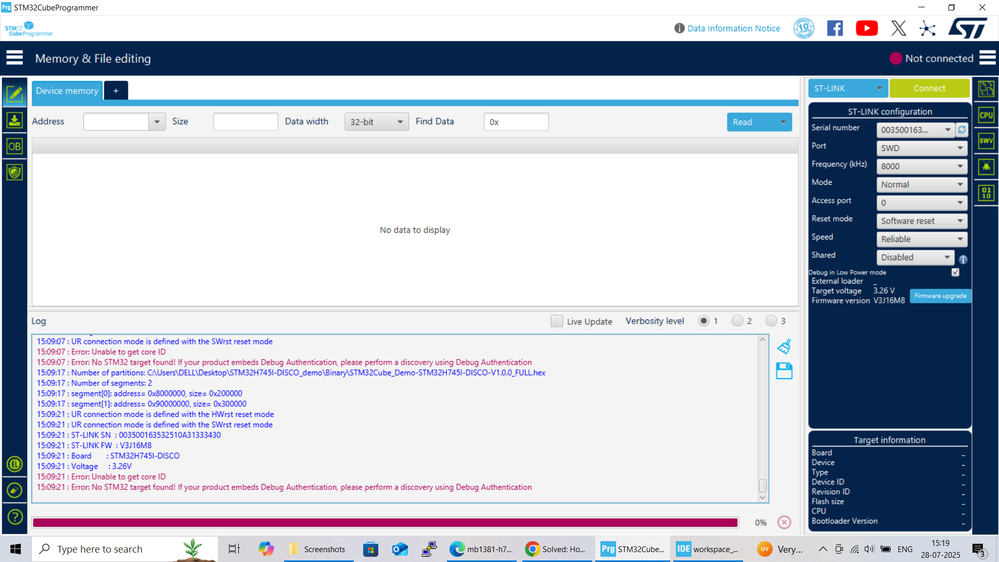The height and width of the screenshot is (562, 999).
Task: Select the Memory & File editing pencil icon
Action: coord(14,94)
